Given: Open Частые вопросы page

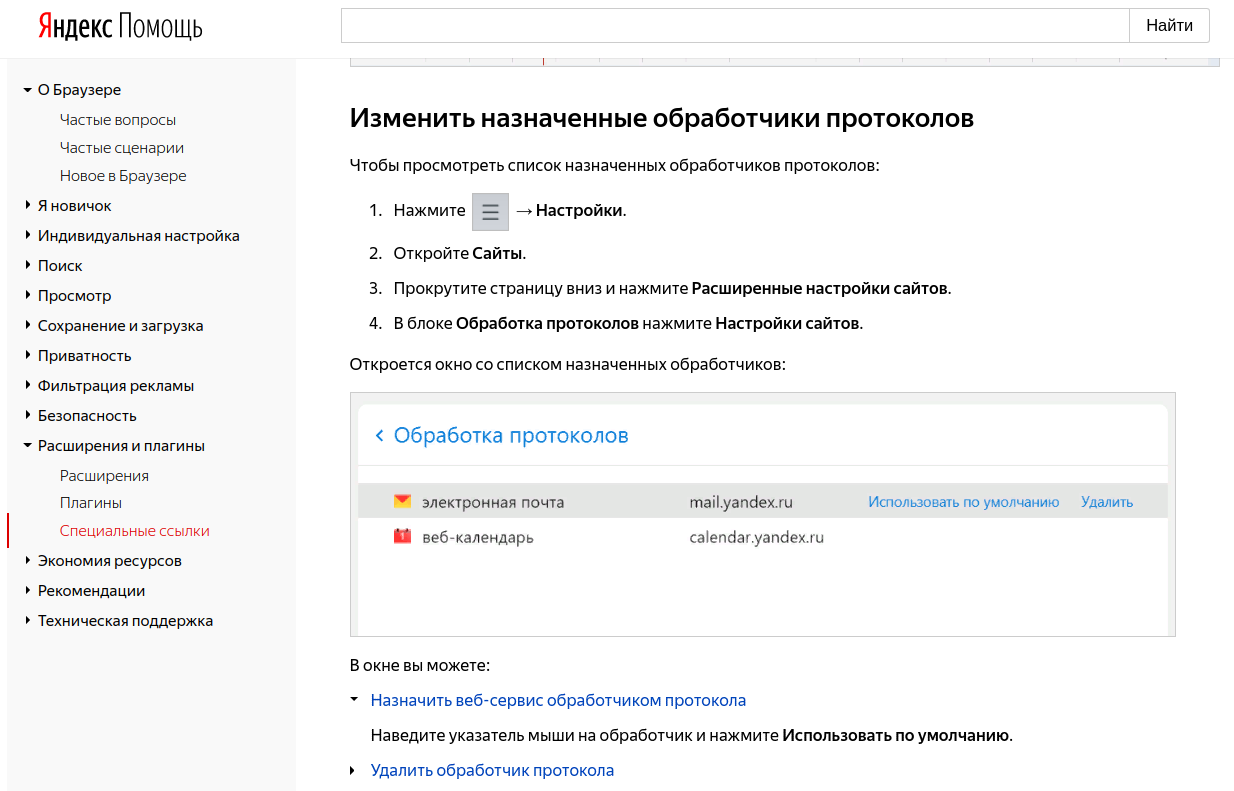Looking at the screenshot, I should click(118, 120).
